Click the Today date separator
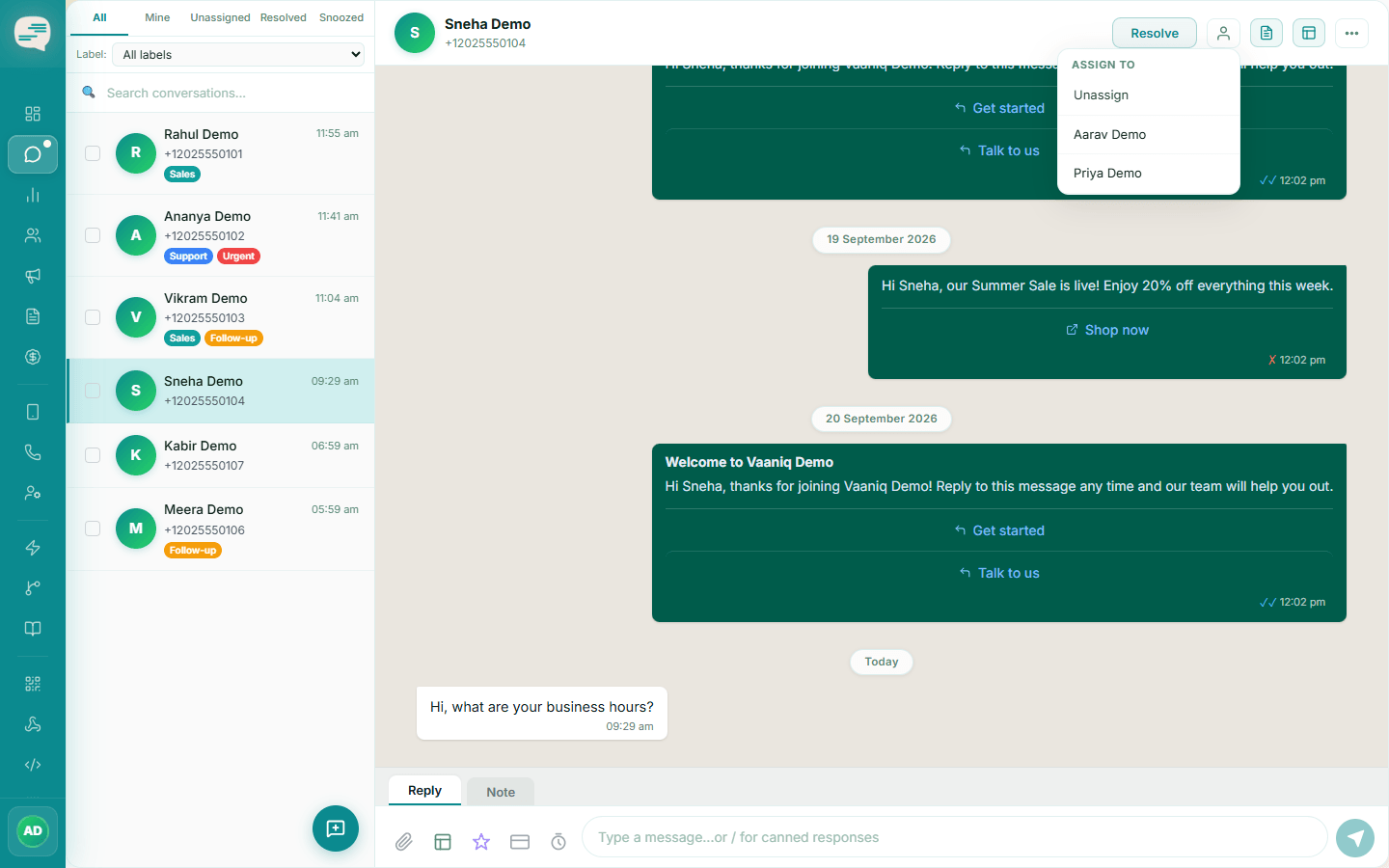The width and height of the screenshot is (1389, 868). coord(882,662)
